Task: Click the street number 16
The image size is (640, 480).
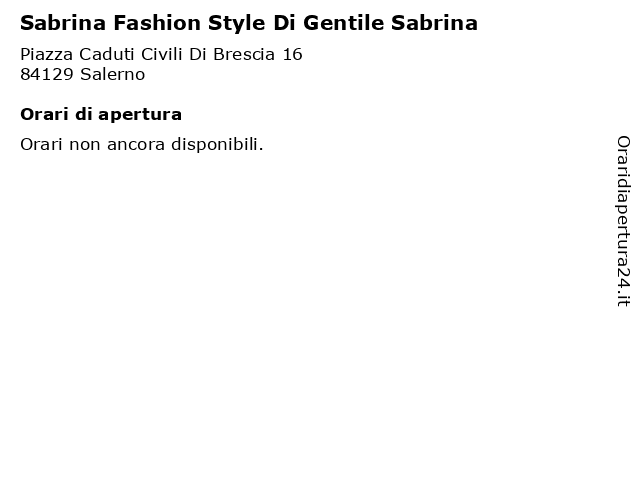Action: click(293, 54)
